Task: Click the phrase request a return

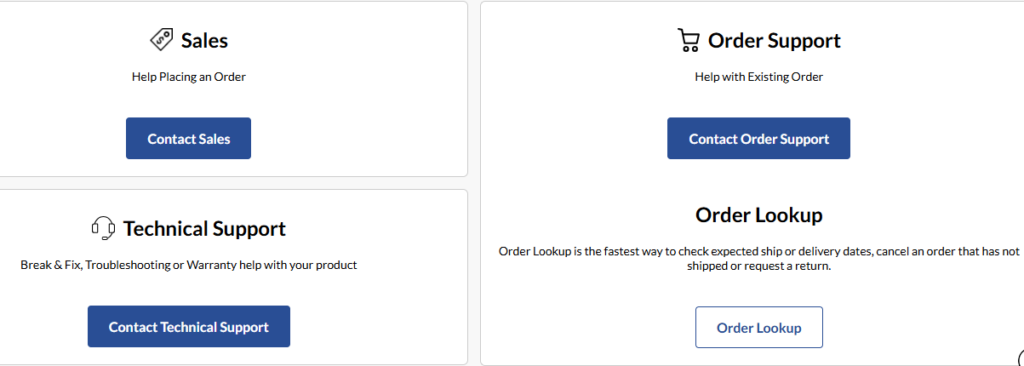Action: click(786, 267)
